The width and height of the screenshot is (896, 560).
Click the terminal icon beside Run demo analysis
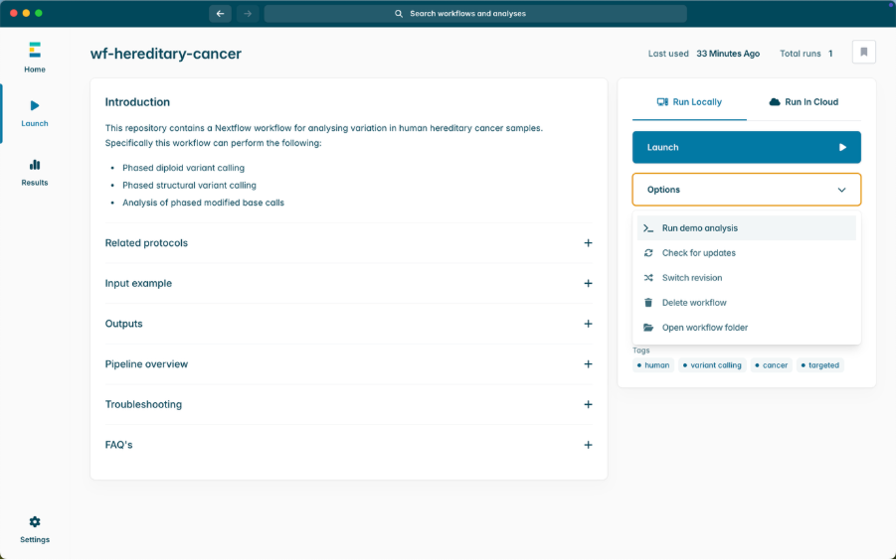click(648, 228)
